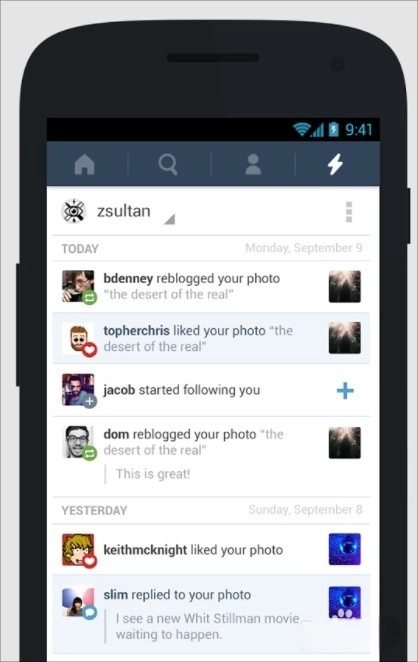This screenshot has width=418, height=662.
Task: Open the Account person icon
Action: click(x=253, y=164)
